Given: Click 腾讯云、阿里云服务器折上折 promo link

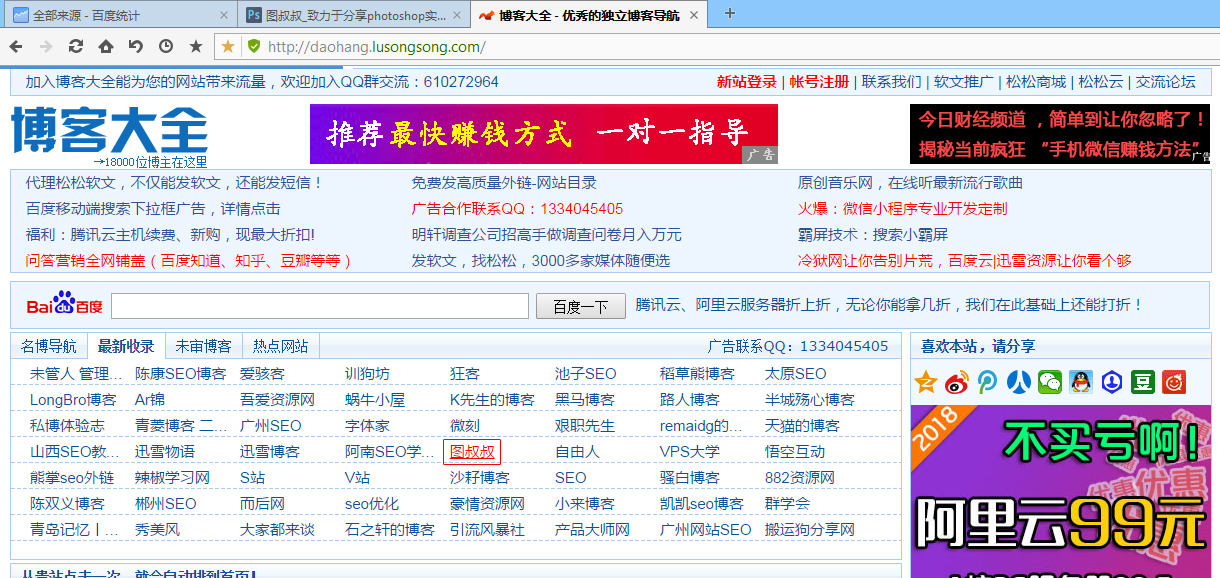Looking at the screenshot, I should pyautogui.click(x=889, y=305).
